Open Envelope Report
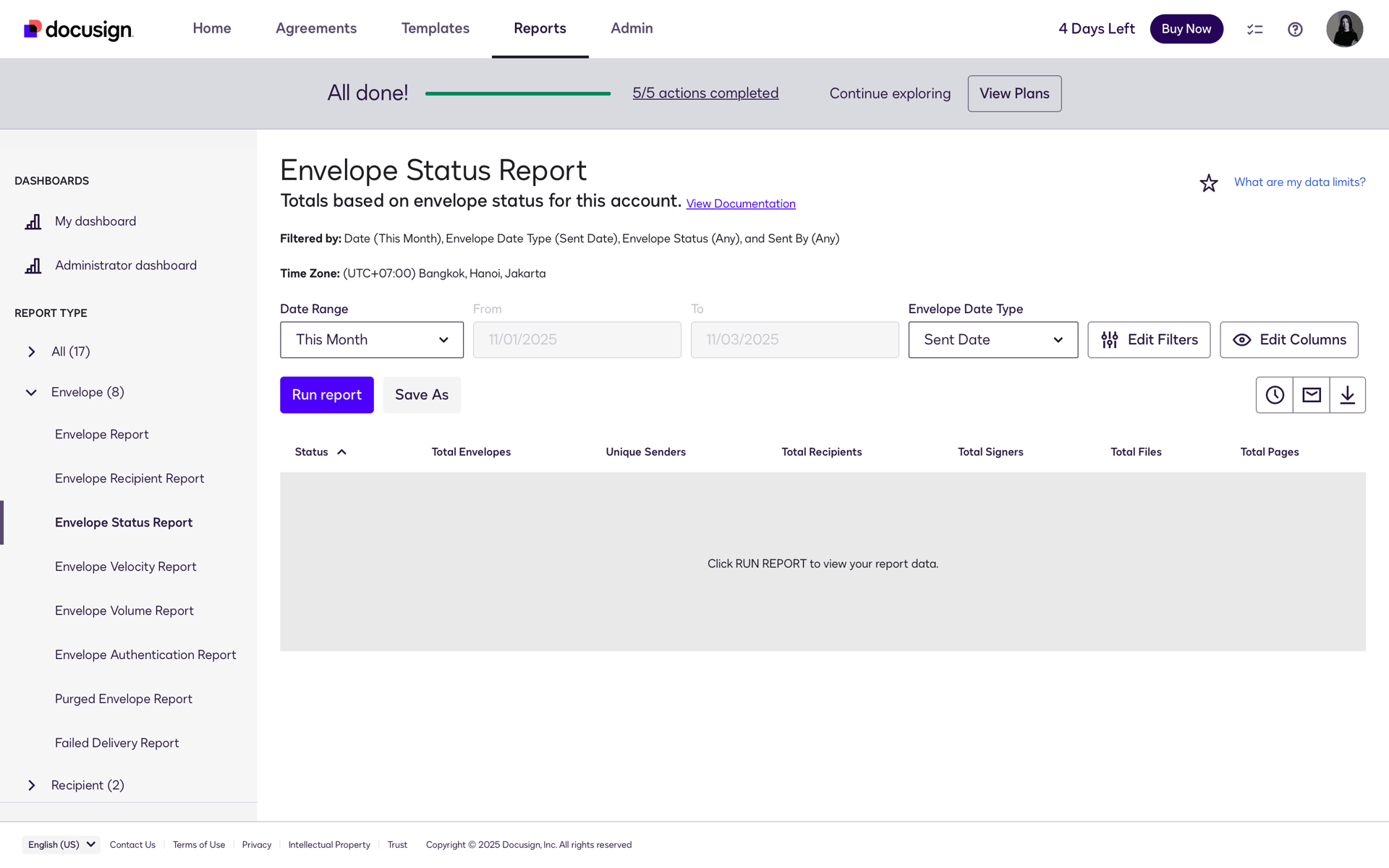1389x868 pixels. [102, 435]
